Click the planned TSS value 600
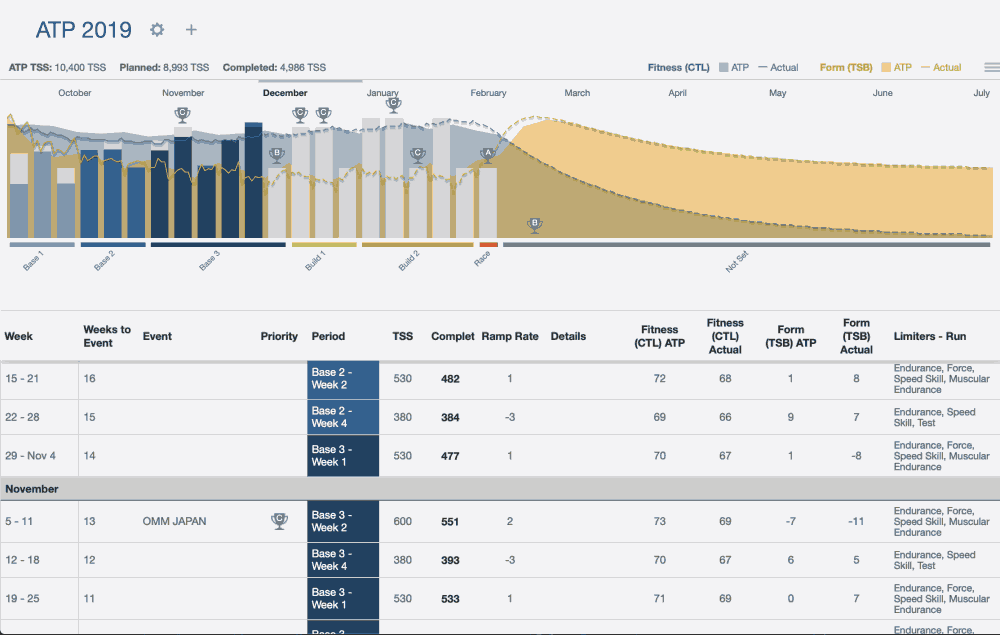1000x635 pixels. 402,521
